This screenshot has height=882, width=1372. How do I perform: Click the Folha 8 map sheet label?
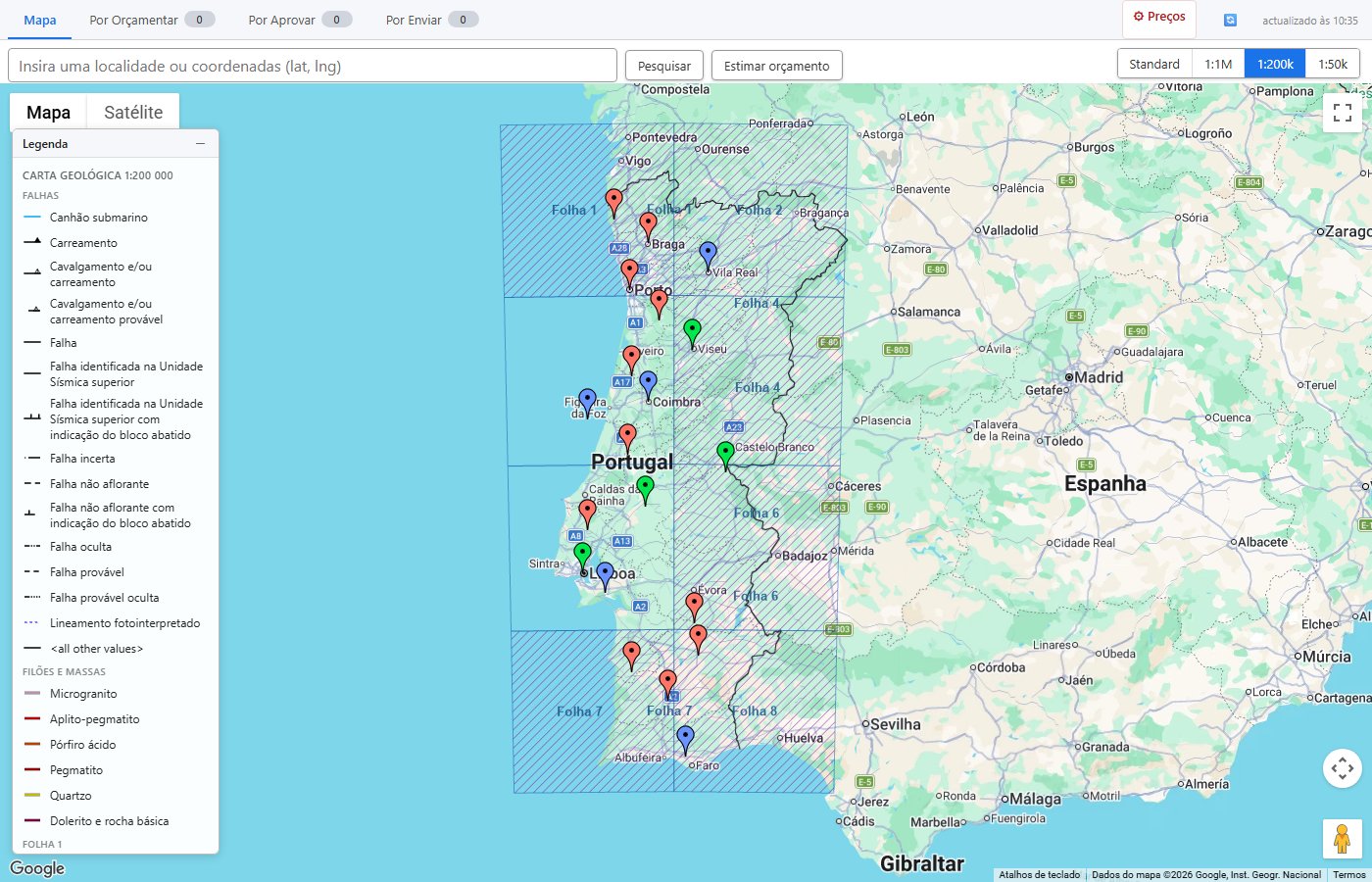point(755,710)
